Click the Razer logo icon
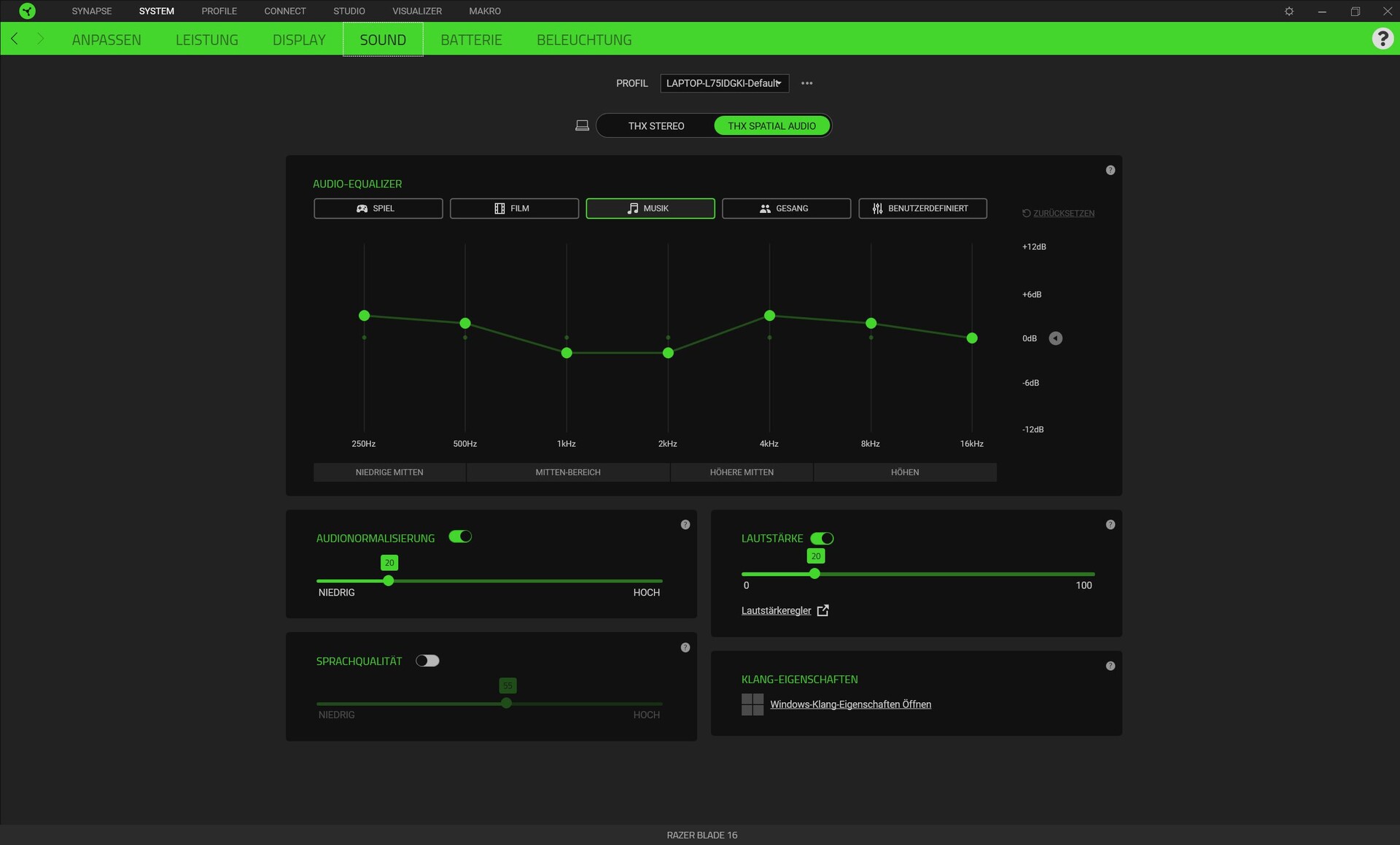 tap(27, 11)
